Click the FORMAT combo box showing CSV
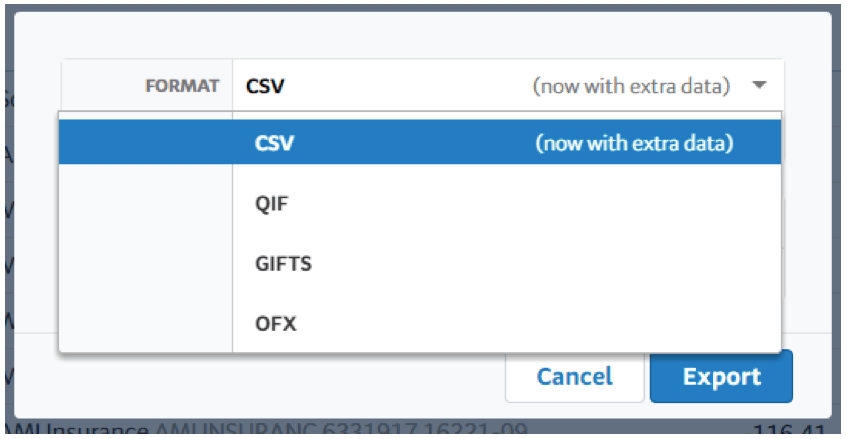Image resolution: width=847 pixels, height=439 pixels. [x=508, y=85]
